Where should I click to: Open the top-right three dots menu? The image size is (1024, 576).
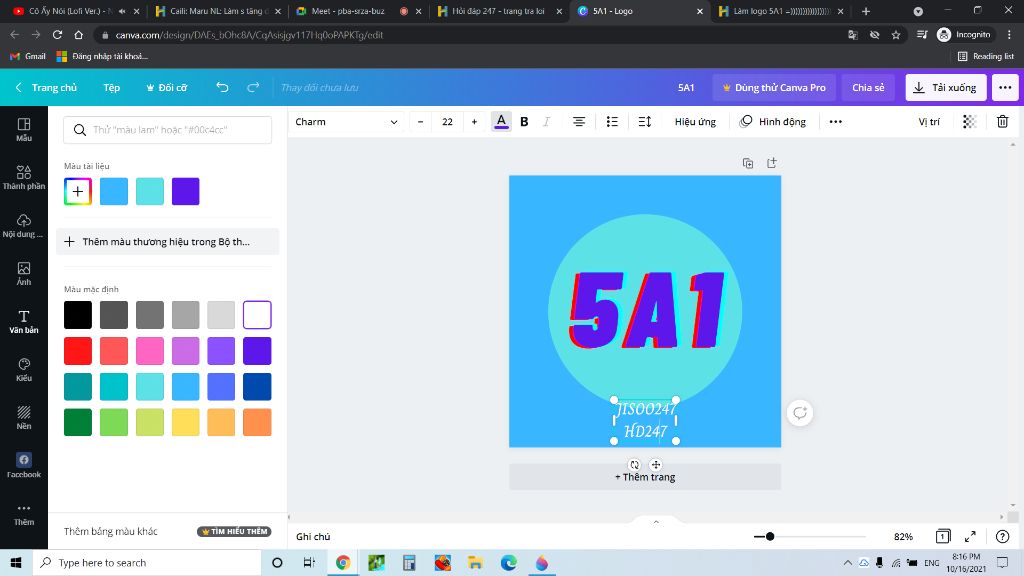click(1005, 88)
